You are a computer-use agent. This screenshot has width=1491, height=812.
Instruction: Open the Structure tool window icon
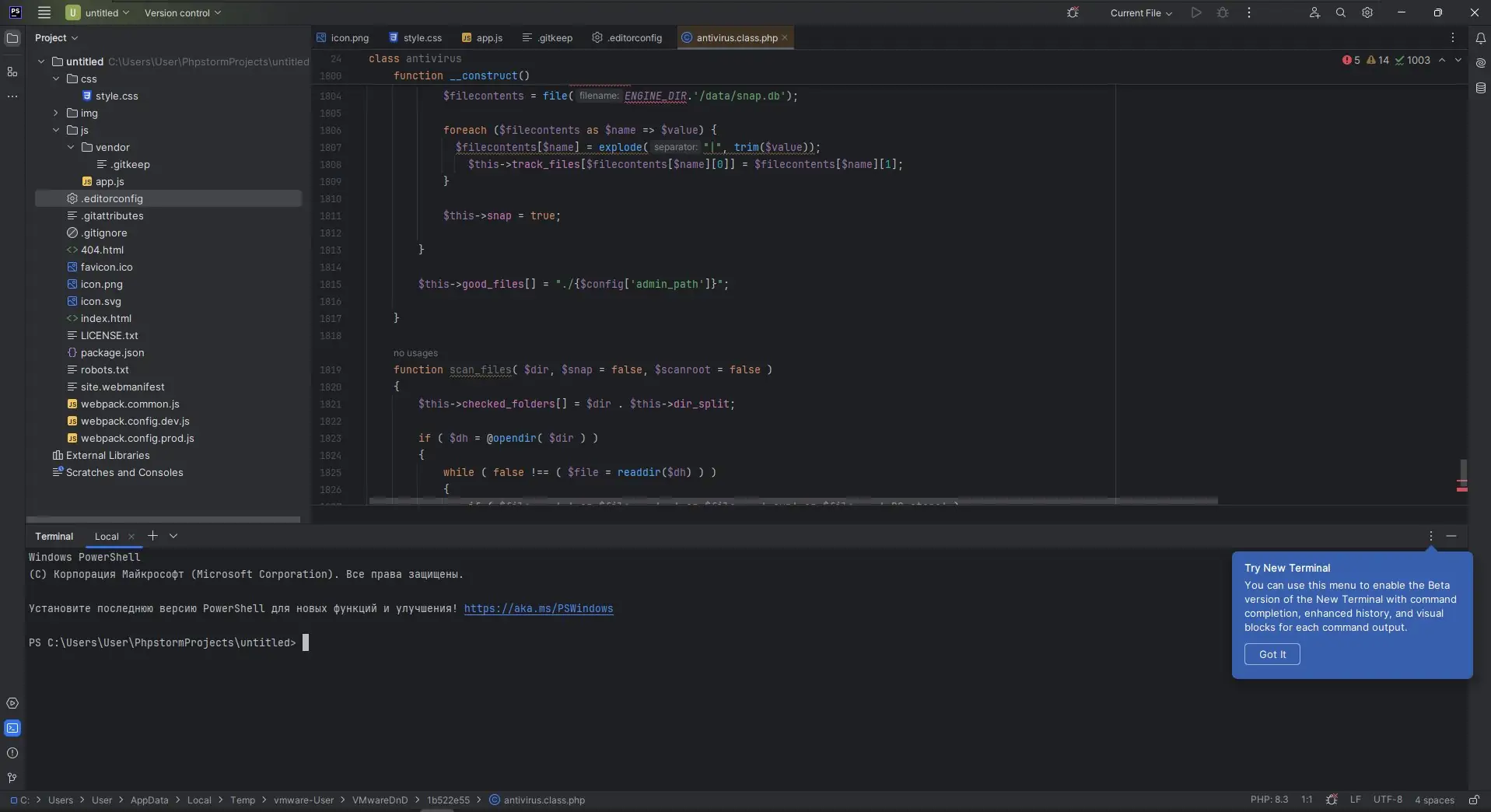coord(12,72)
